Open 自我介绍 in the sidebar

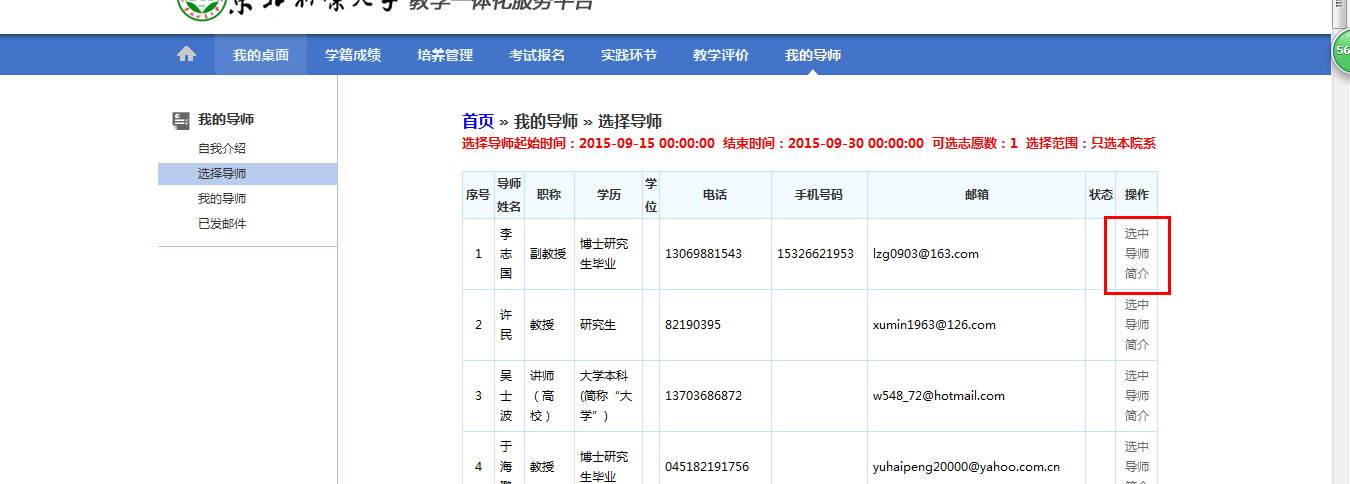pos(222,149)
